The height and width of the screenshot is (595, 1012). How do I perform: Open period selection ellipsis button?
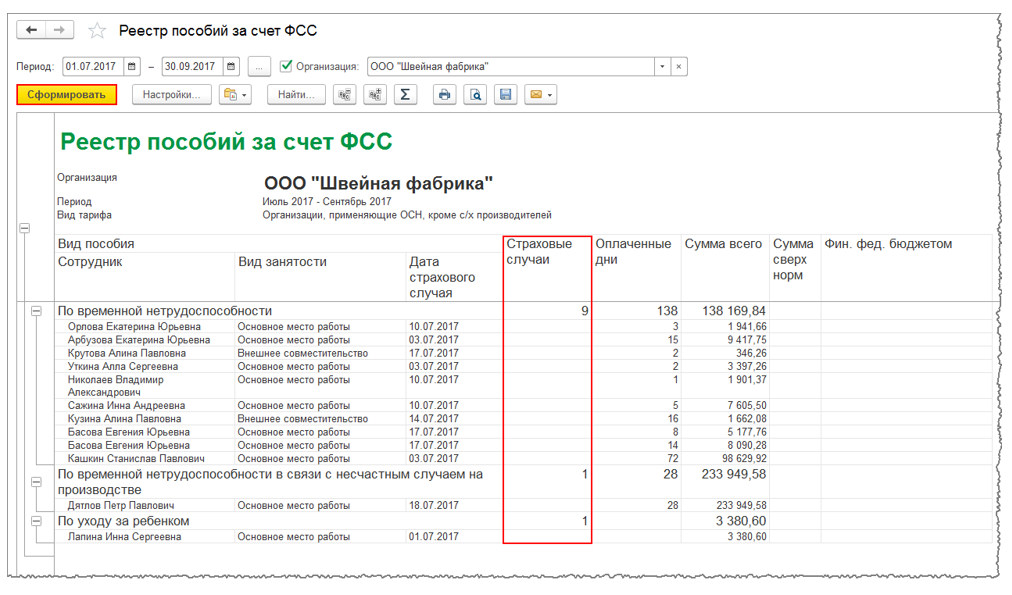click(259, 66)
